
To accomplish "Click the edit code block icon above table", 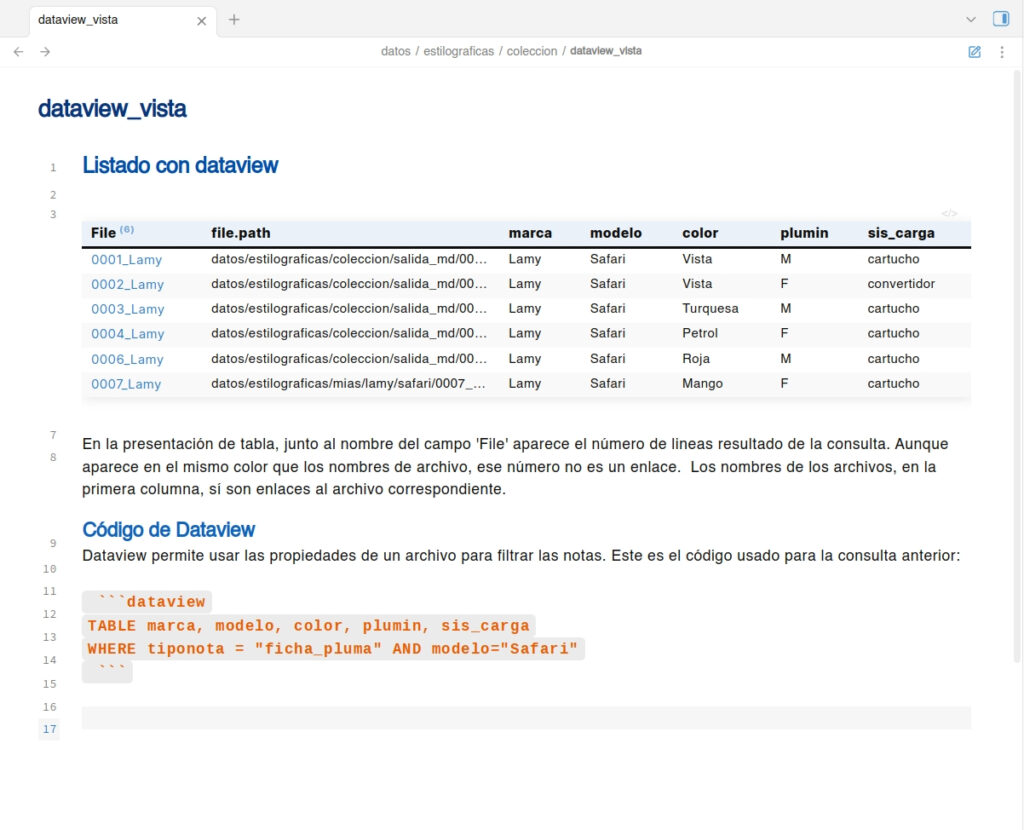I will pyautogui.click(x=949, y=213).
